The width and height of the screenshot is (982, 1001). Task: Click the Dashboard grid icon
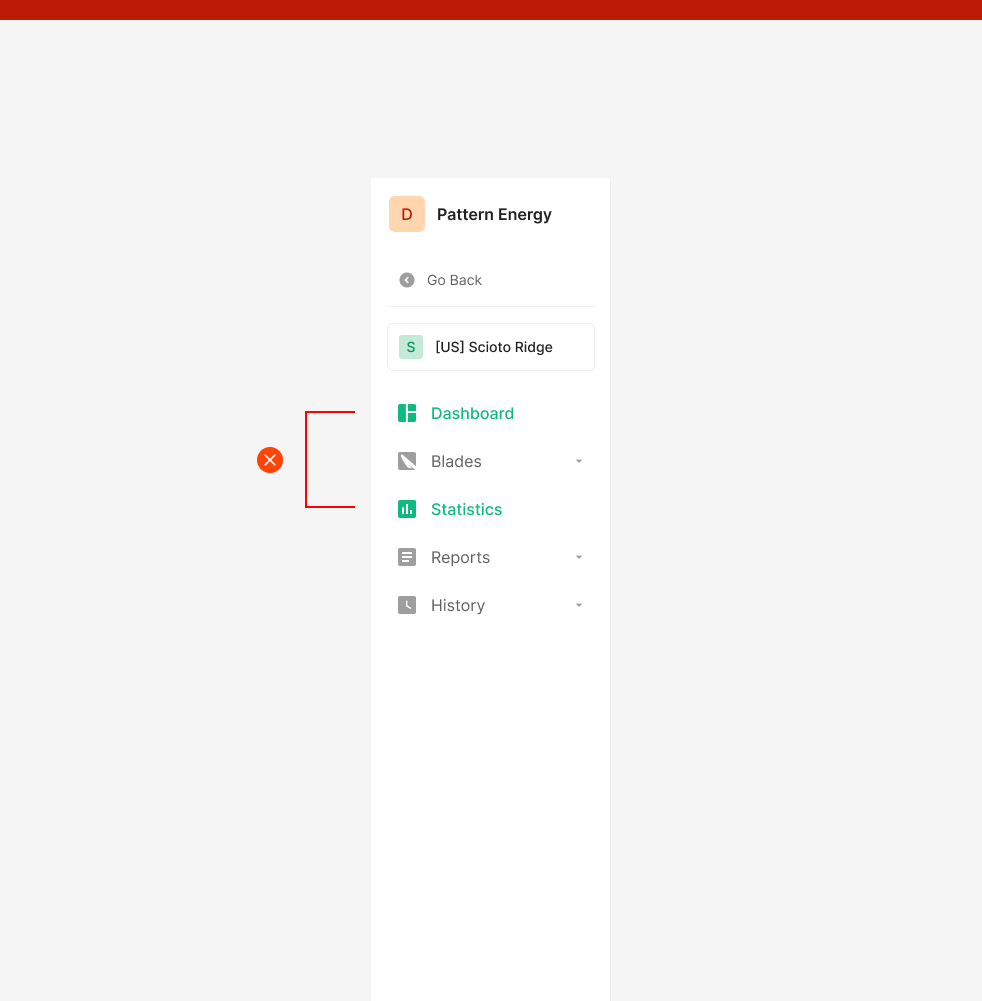pyautogui.click(x=407, y=413)
